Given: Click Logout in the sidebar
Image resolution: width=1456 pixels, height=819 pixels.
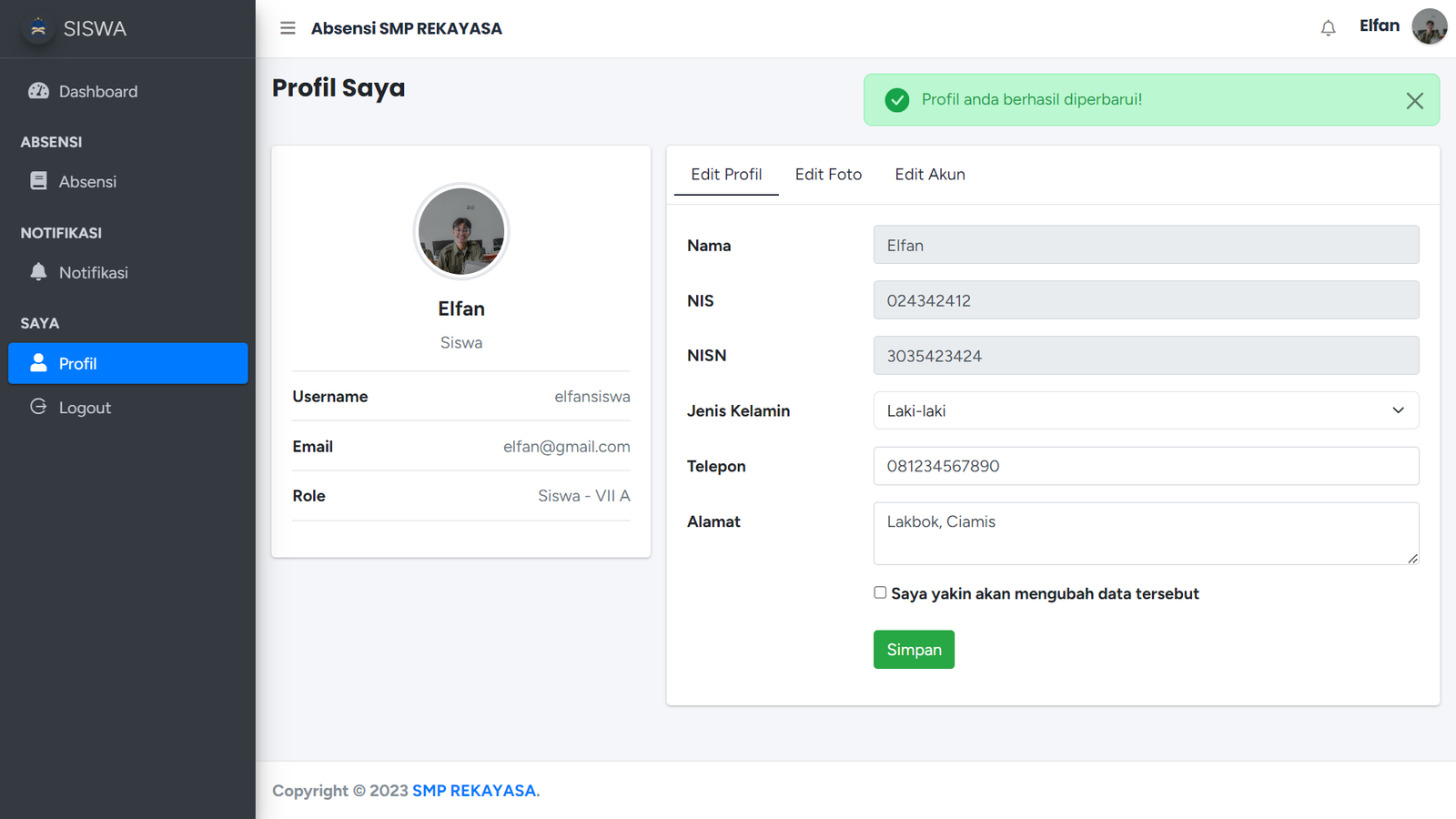Looking at the screenshot, I should tap(85, 408).
